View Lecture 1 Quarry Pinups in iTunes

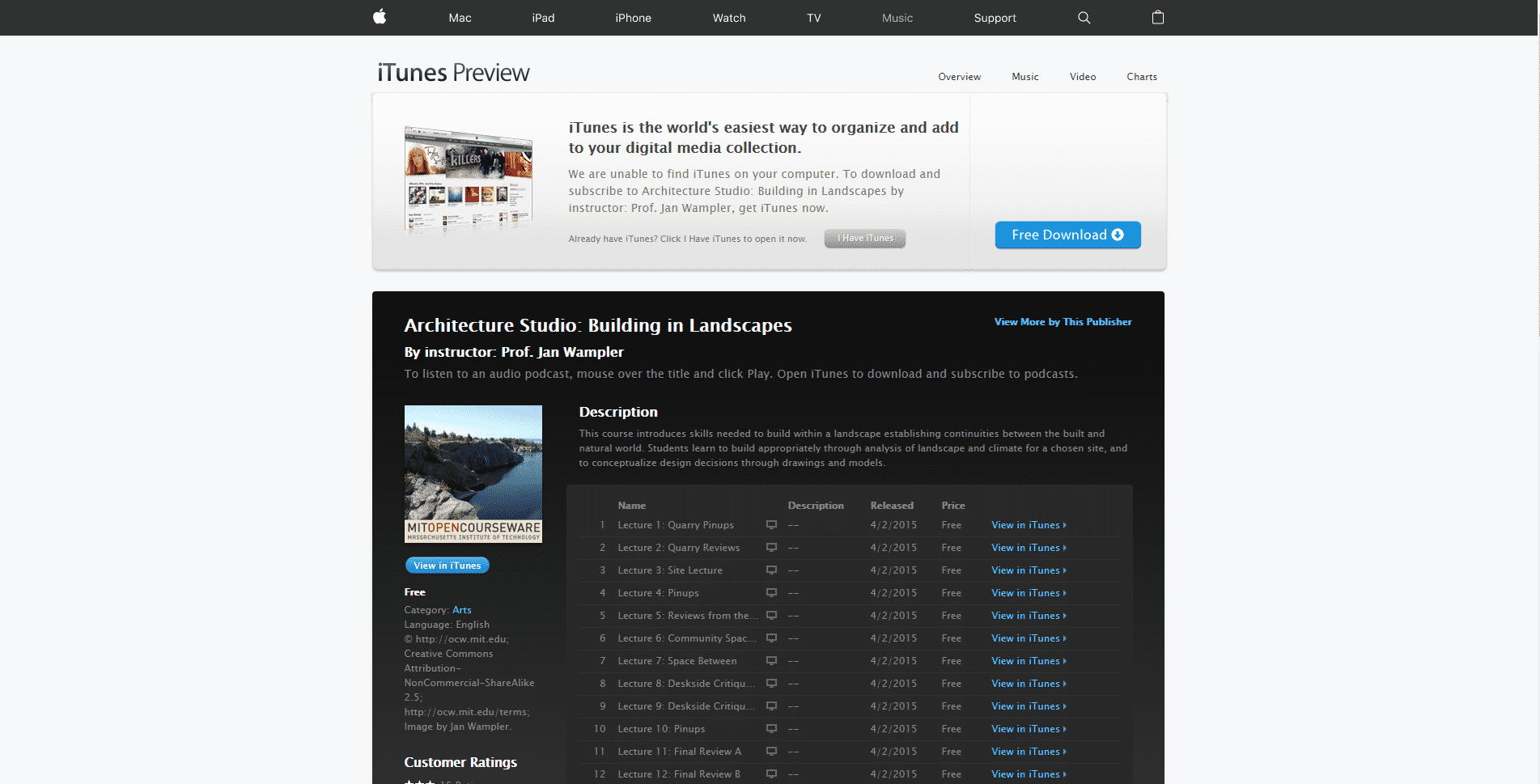click(x=1029, y=525)
